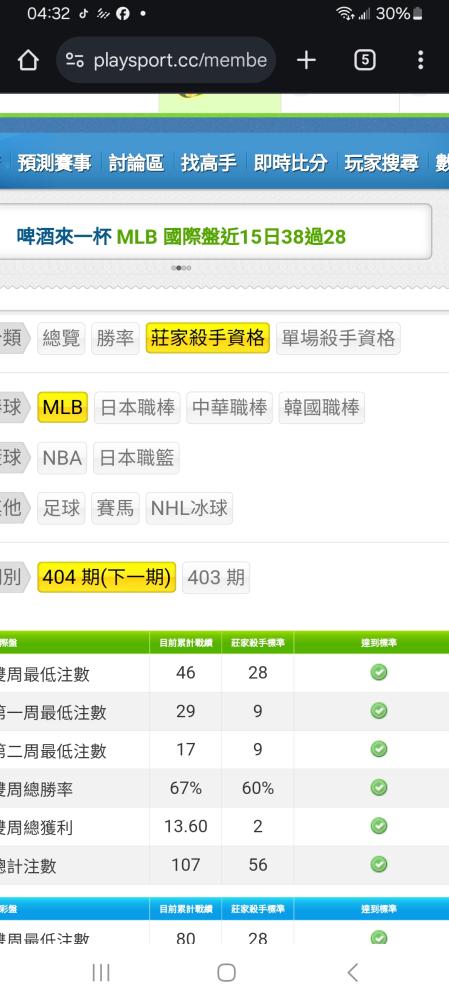Choose the 足球 sport button

[x=61, y=508]
